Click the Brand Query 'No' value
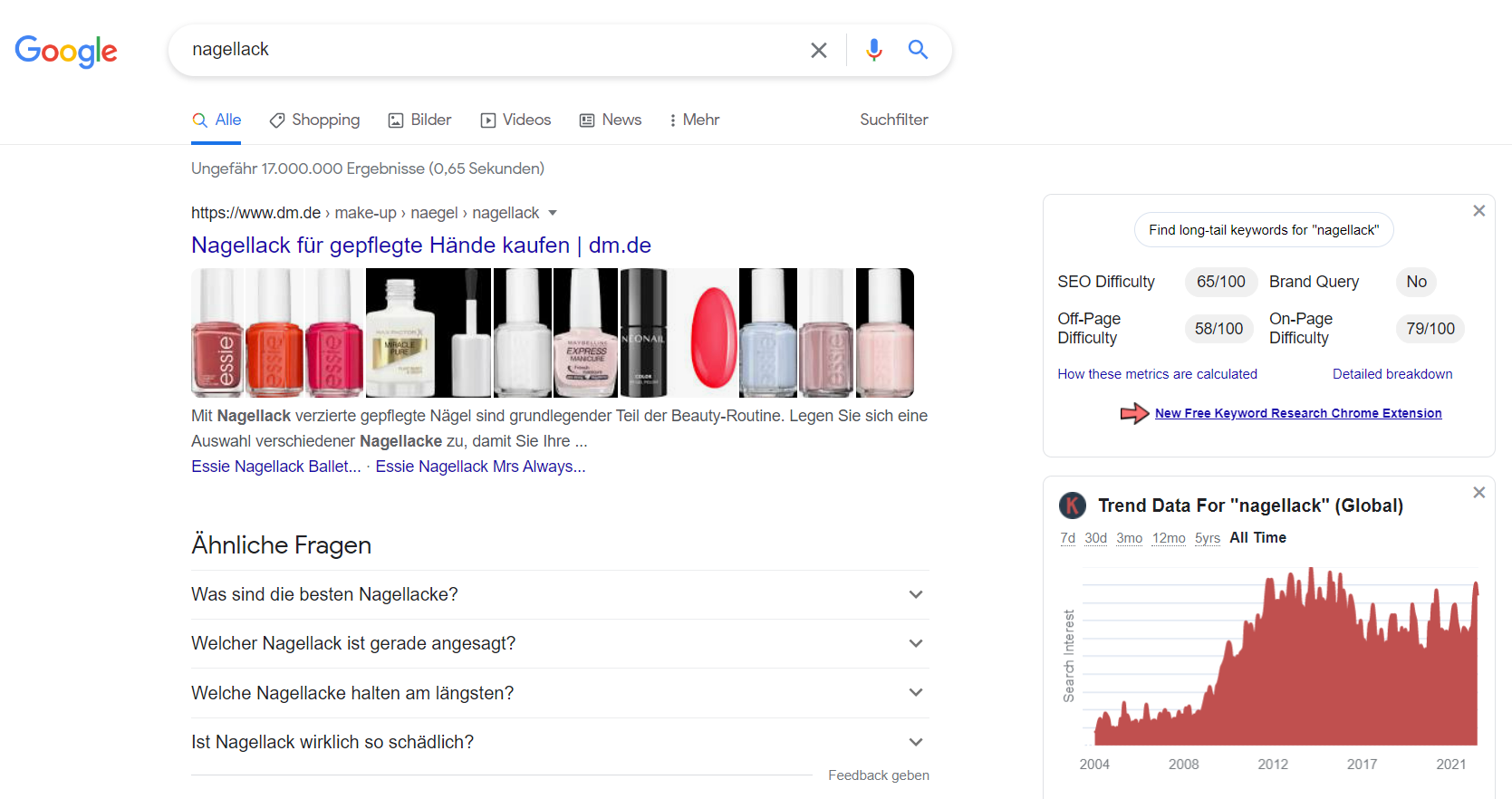The image size is (1512, 799). 1417,282
